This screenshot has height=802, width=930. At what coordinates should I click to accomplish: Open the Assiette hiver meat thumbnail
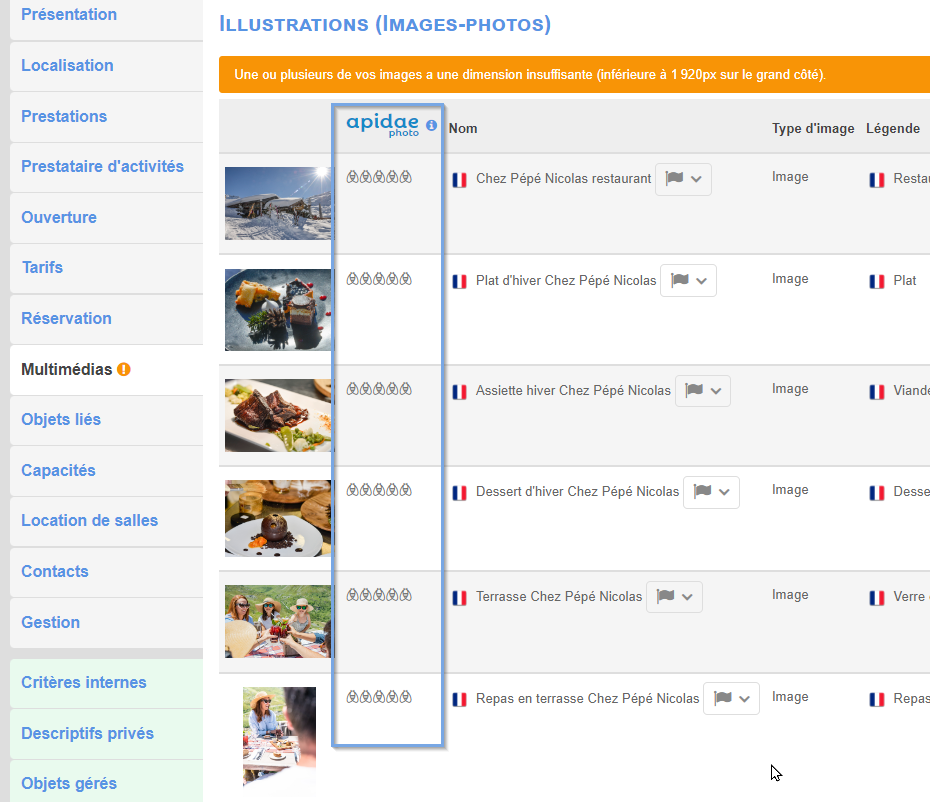click(x=278, y=415)
